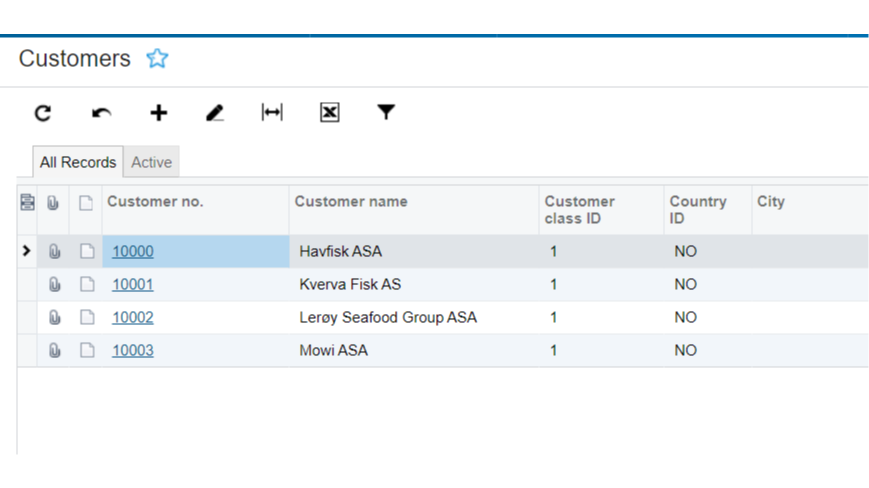Screen dimensions: 869x488
Task: Open the Filter funnel icon
Action: click(386, 112)
